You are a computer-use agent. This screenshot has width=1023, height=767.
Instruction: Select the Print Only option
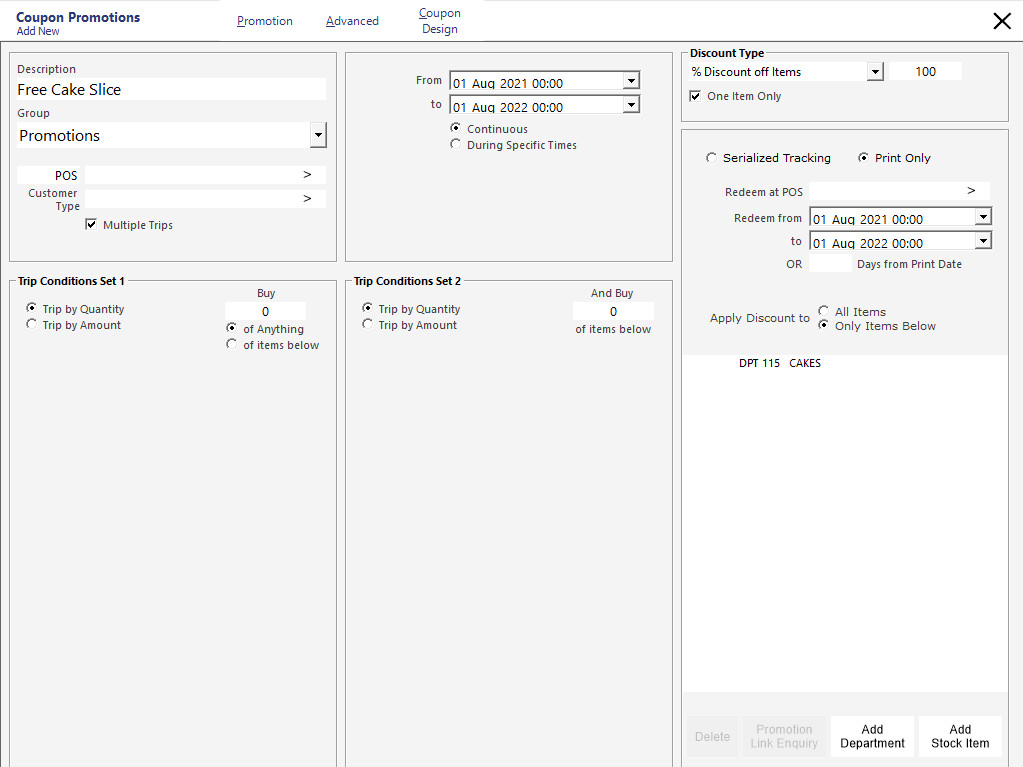pos(863,158)
